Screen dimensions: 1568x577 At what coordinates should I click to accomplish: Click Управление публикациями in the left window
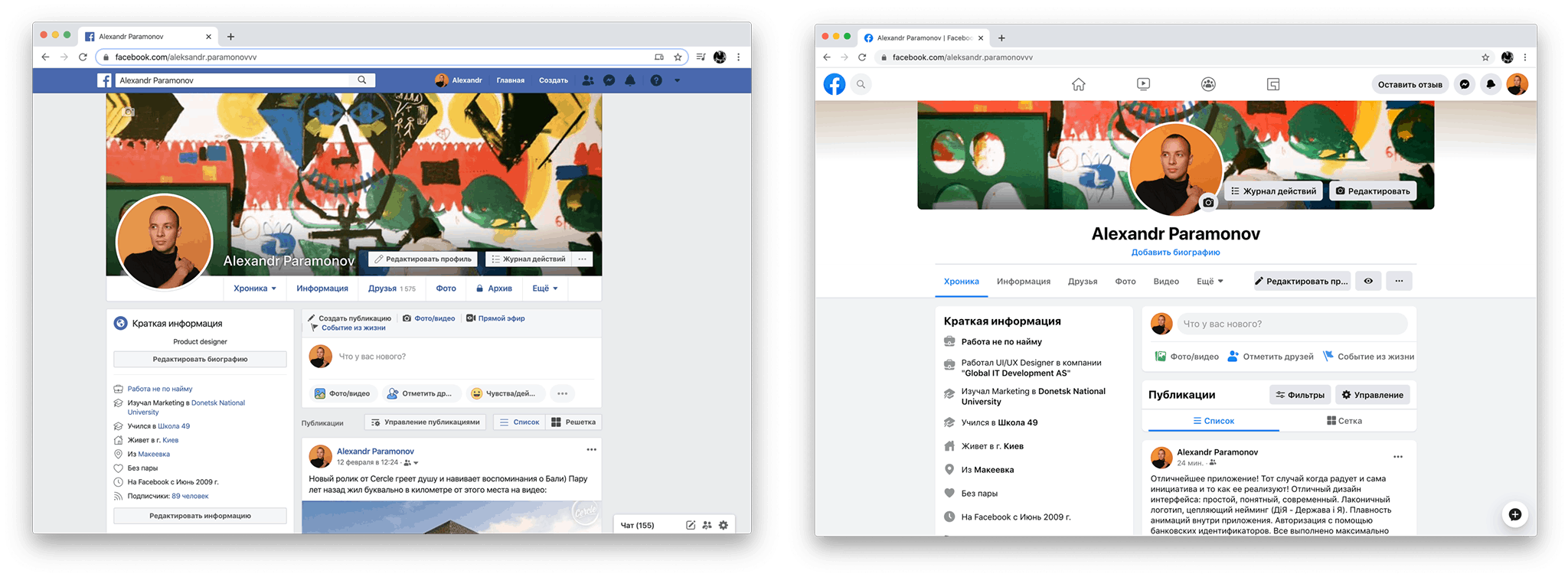pyautogui.click(x=425, y=422)
